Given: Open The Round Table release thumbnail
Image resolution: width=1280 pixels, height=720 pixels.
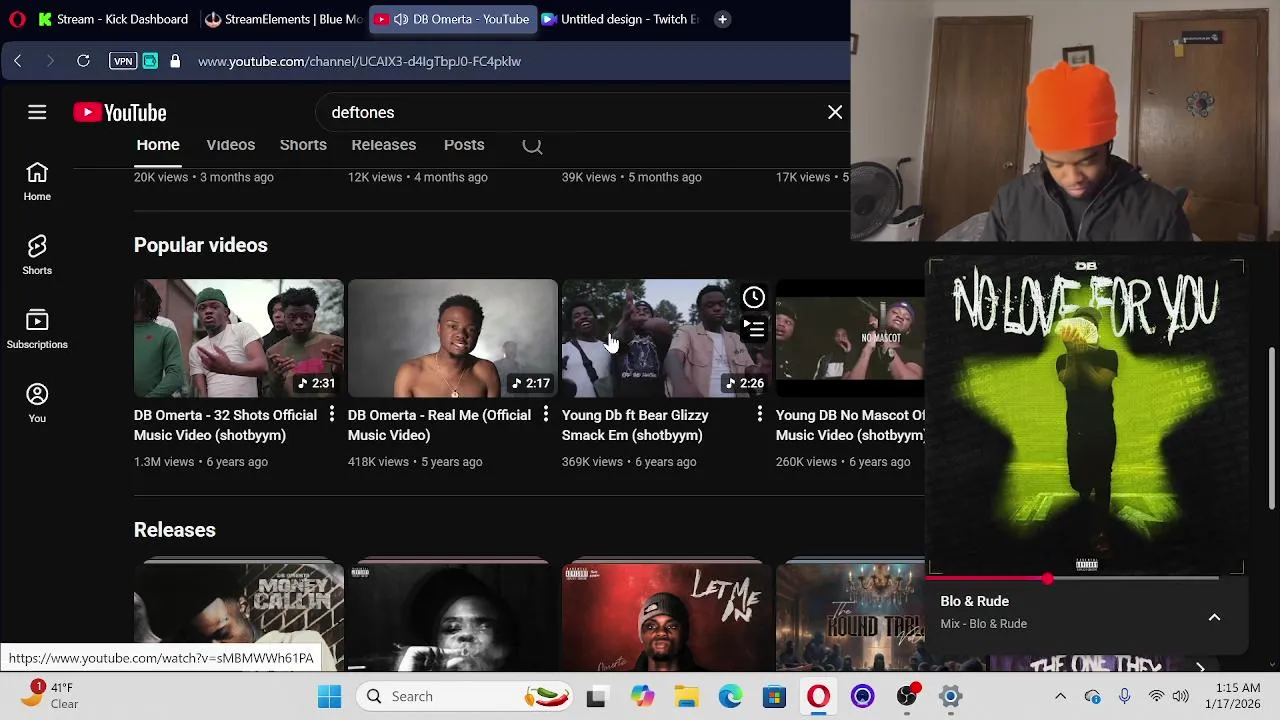Looking at the screenshot, I should 851,617.
